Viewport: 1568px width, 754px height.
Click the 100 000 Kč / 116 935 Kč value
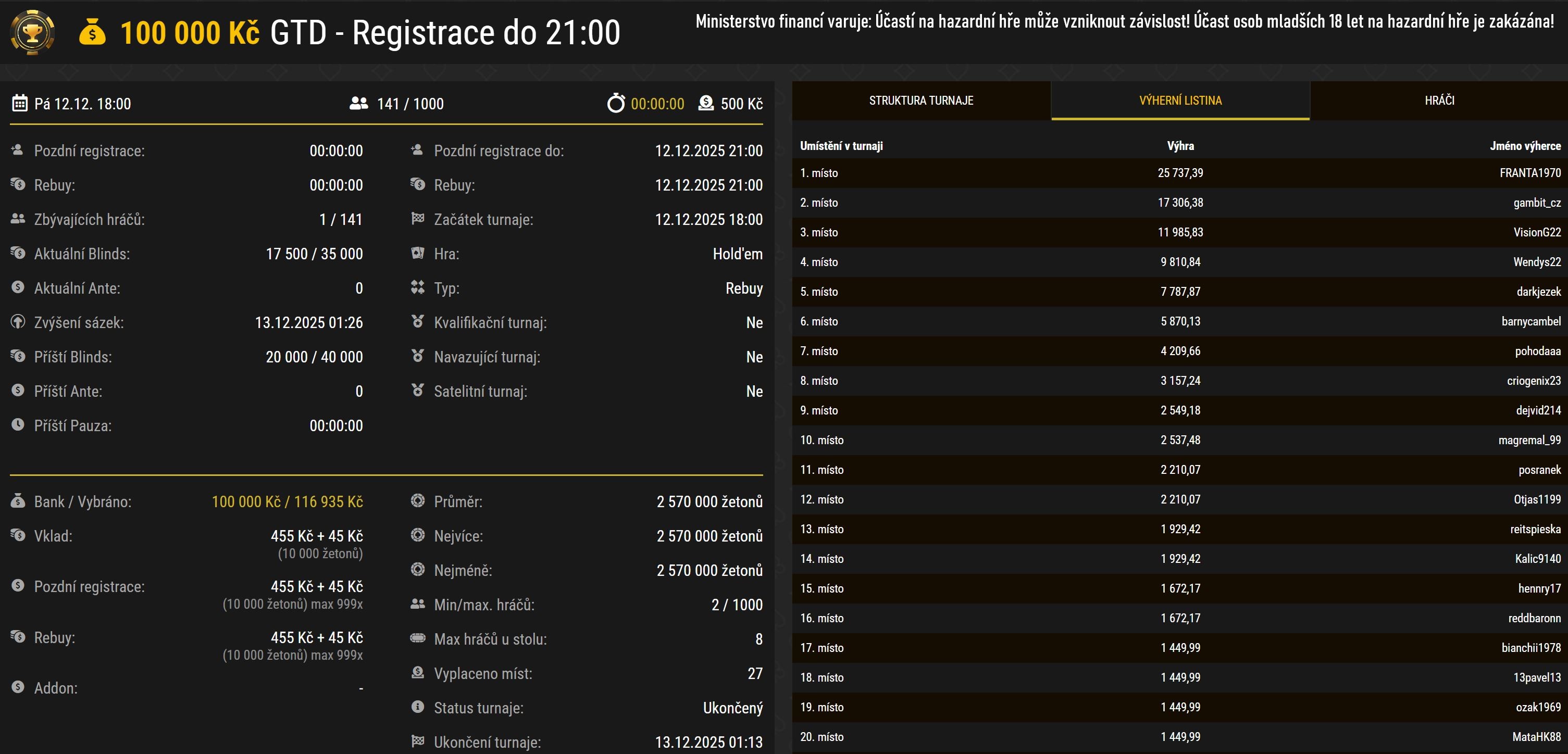288,501
